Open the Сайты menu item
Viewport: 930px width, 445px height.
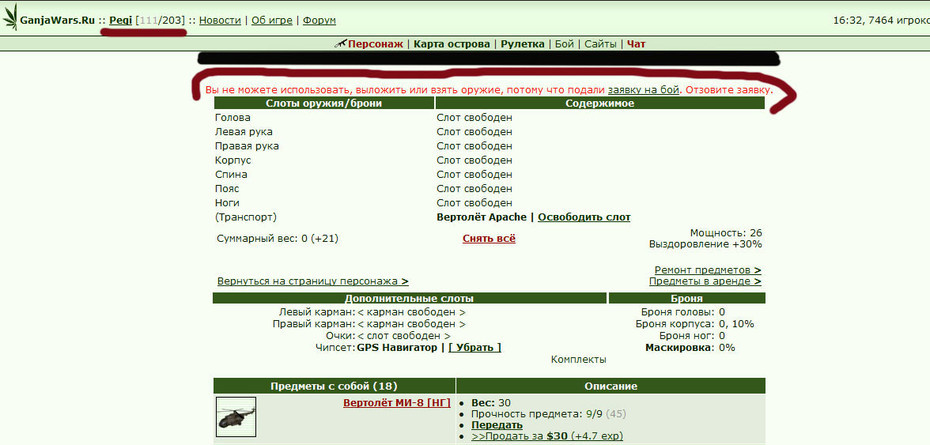click(x=600, y=44)
